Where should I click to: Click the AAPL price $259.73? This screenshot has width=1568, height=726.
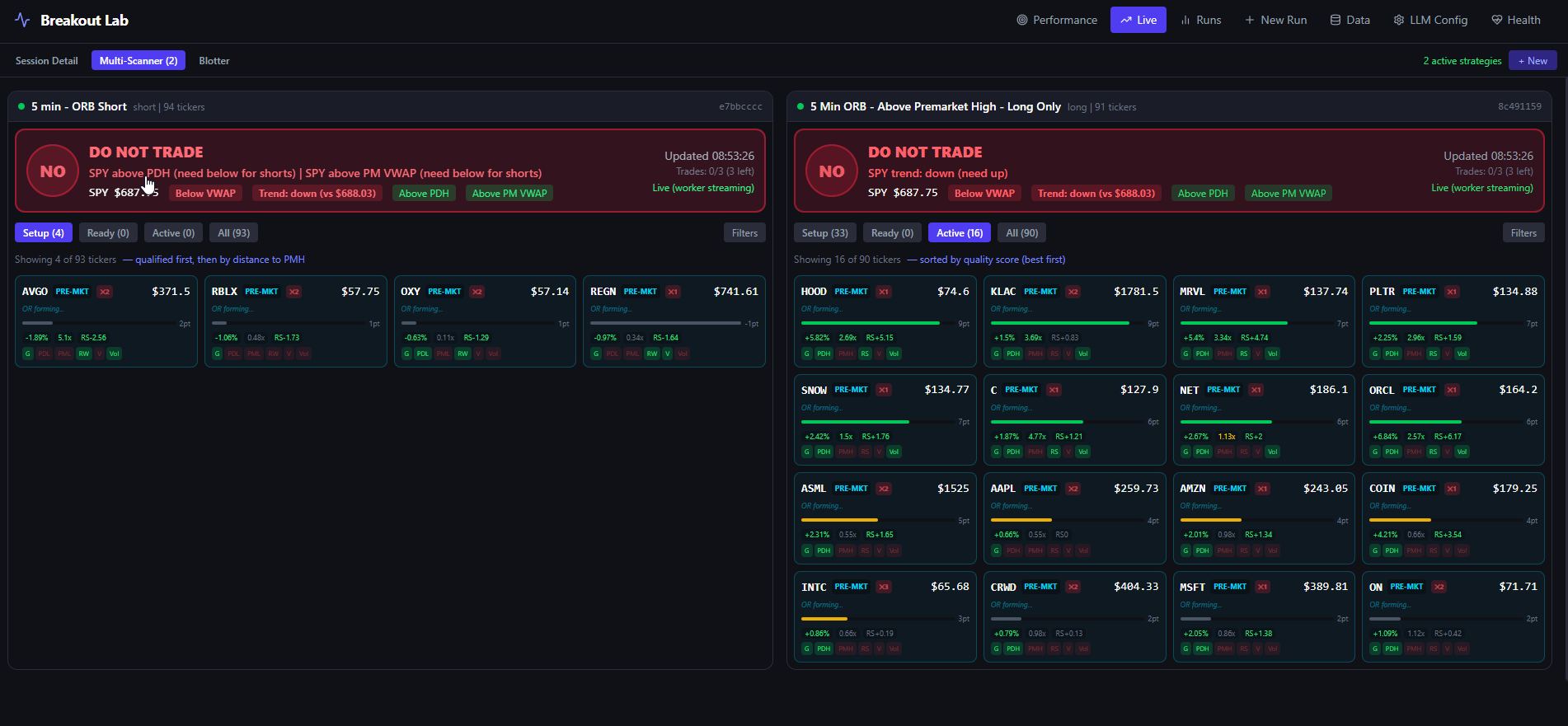1136,489
